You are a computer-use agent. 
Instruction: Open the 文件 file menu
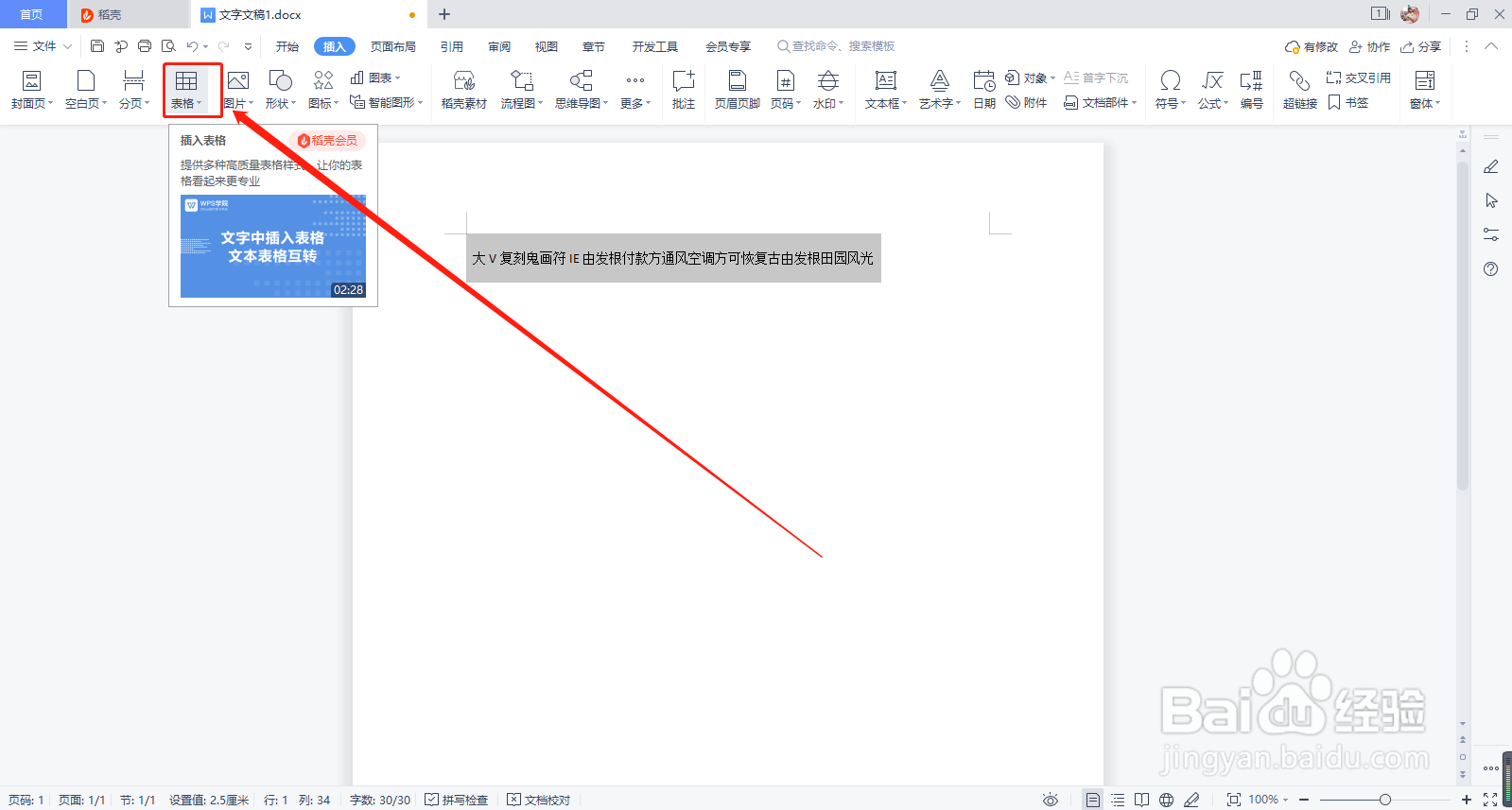(x=43, y=46)
